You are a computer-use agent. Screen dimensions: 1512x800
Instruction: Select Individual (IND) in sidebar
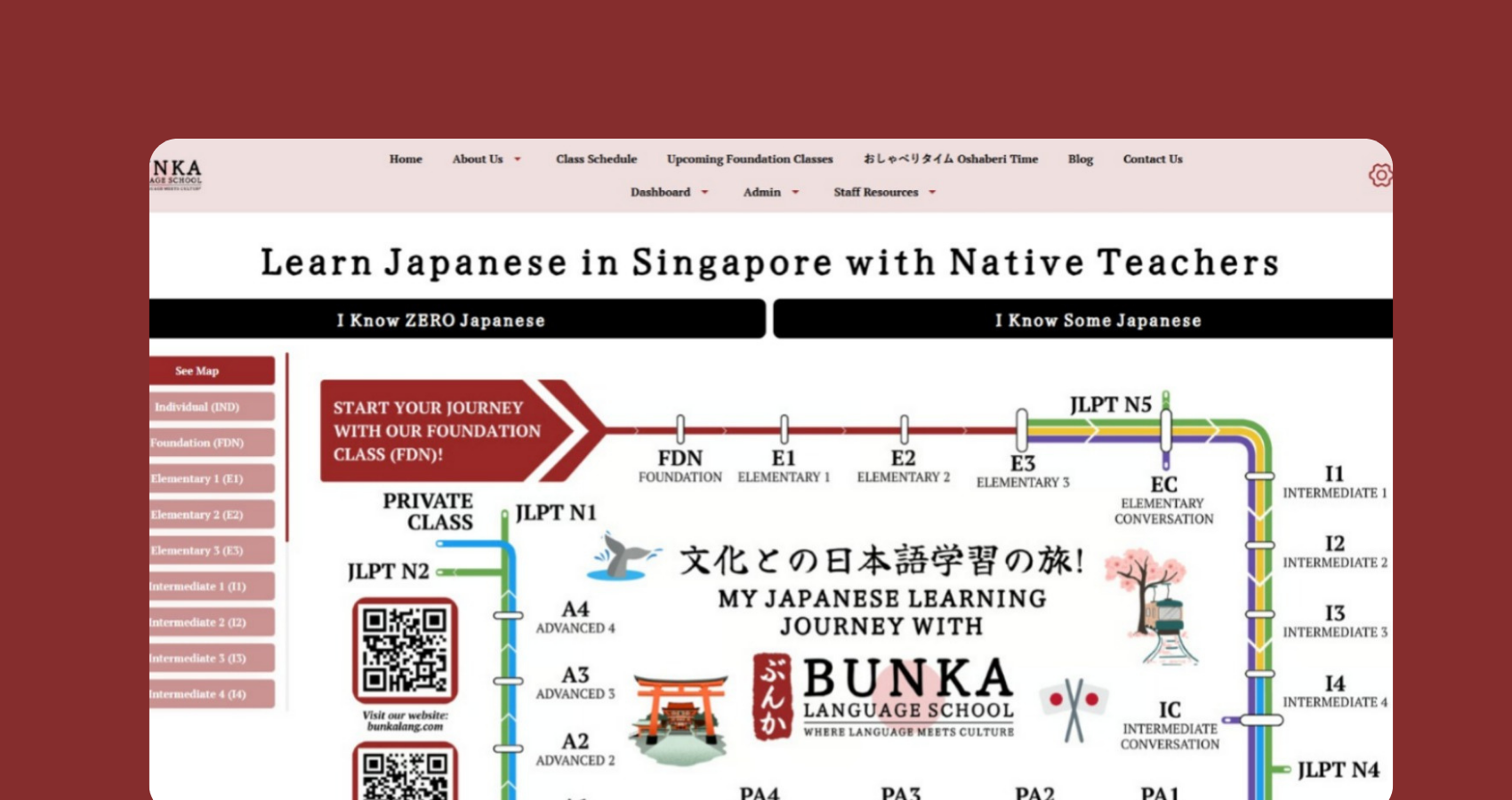coord(212,407)
